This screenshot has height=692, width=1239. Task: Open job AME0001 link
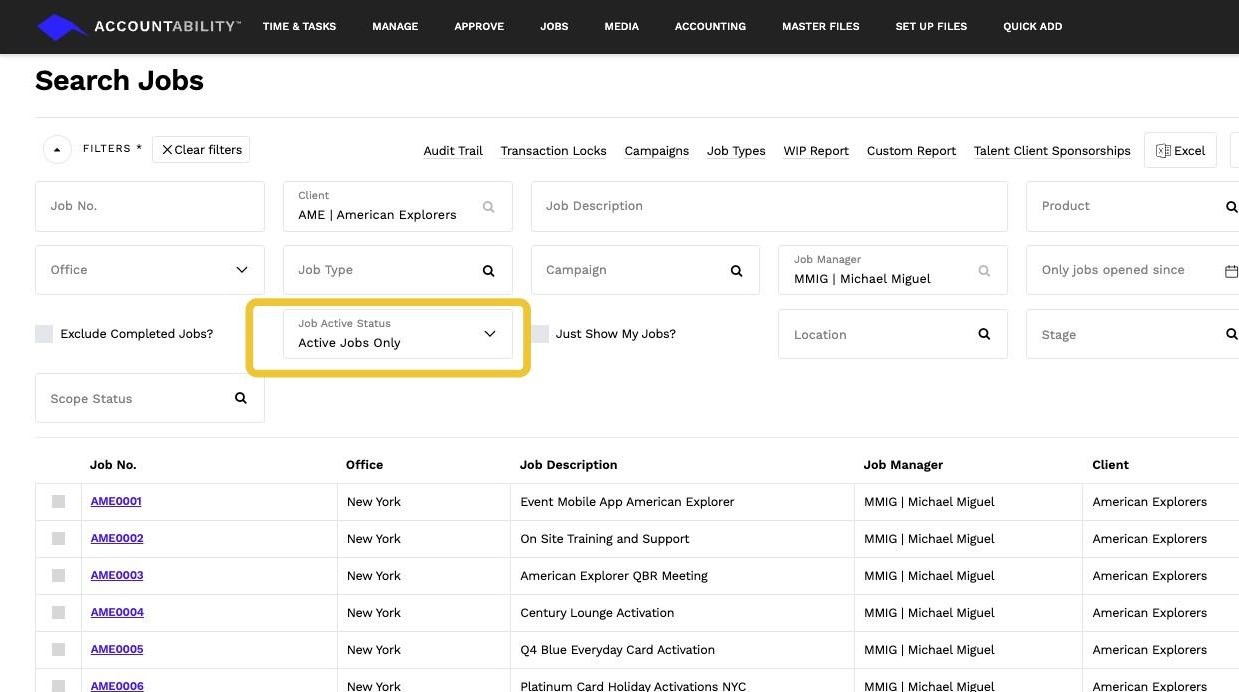tap(116, 501)
